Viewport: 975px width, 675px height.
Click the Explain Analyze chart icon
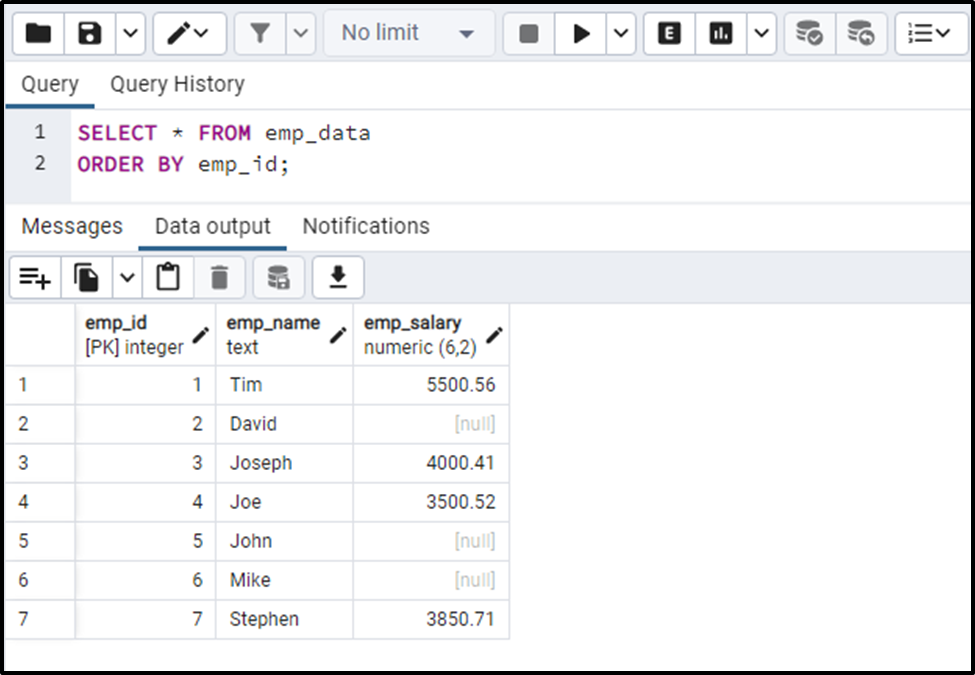[721, 33]
